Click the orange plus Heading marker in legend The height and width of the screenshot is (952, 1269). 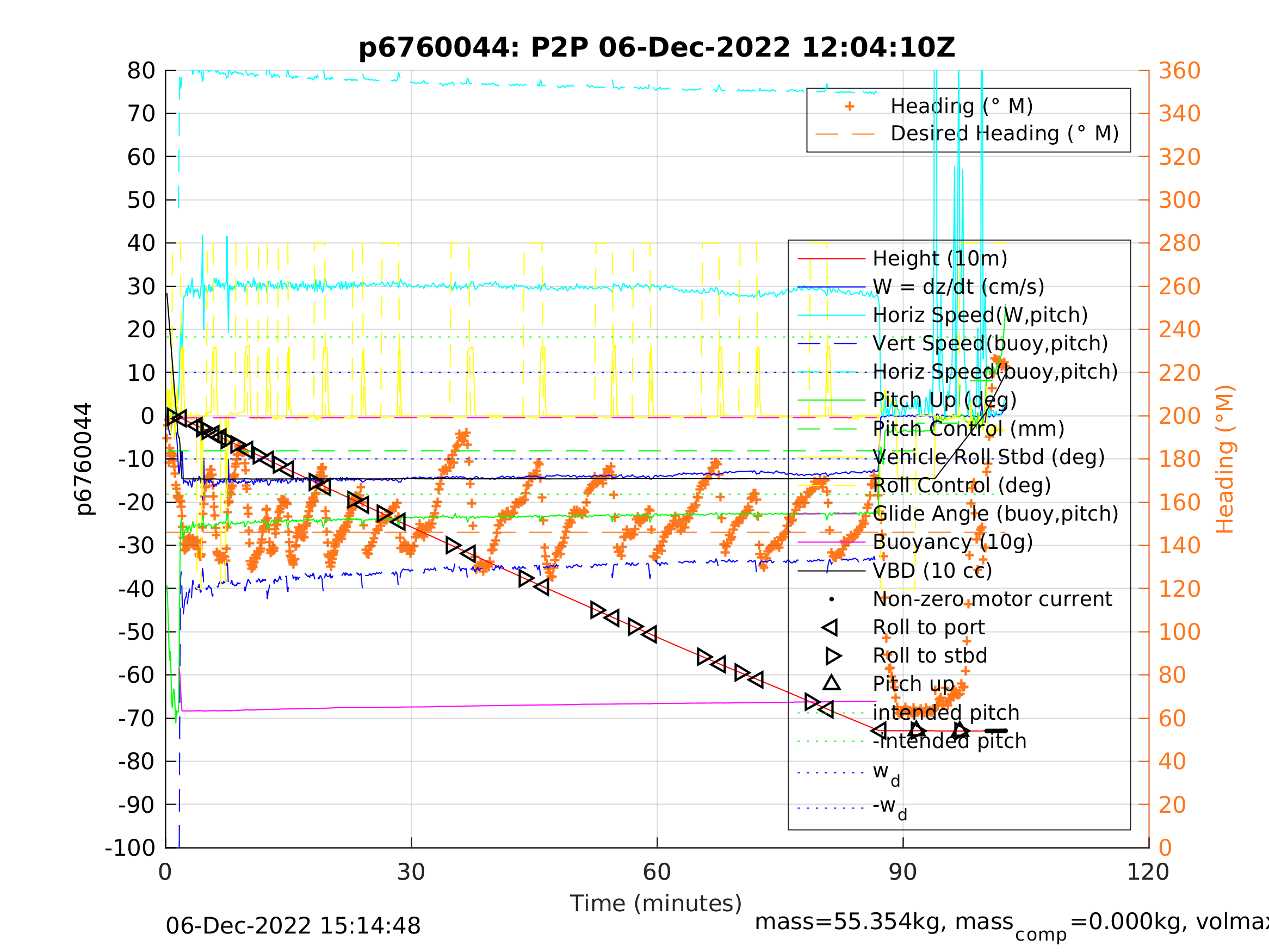coord(850,106)
